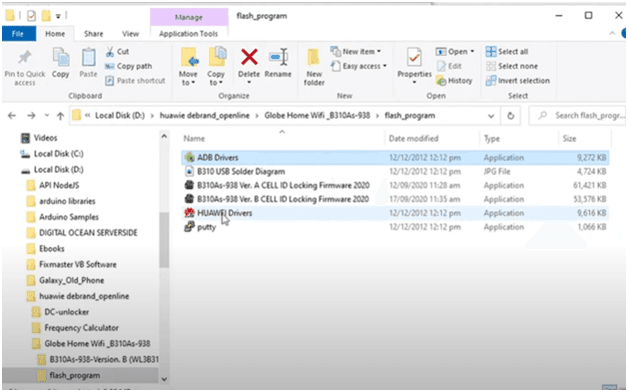Click the Refresh button
628x392 pixels.
[x=510, y=116]
